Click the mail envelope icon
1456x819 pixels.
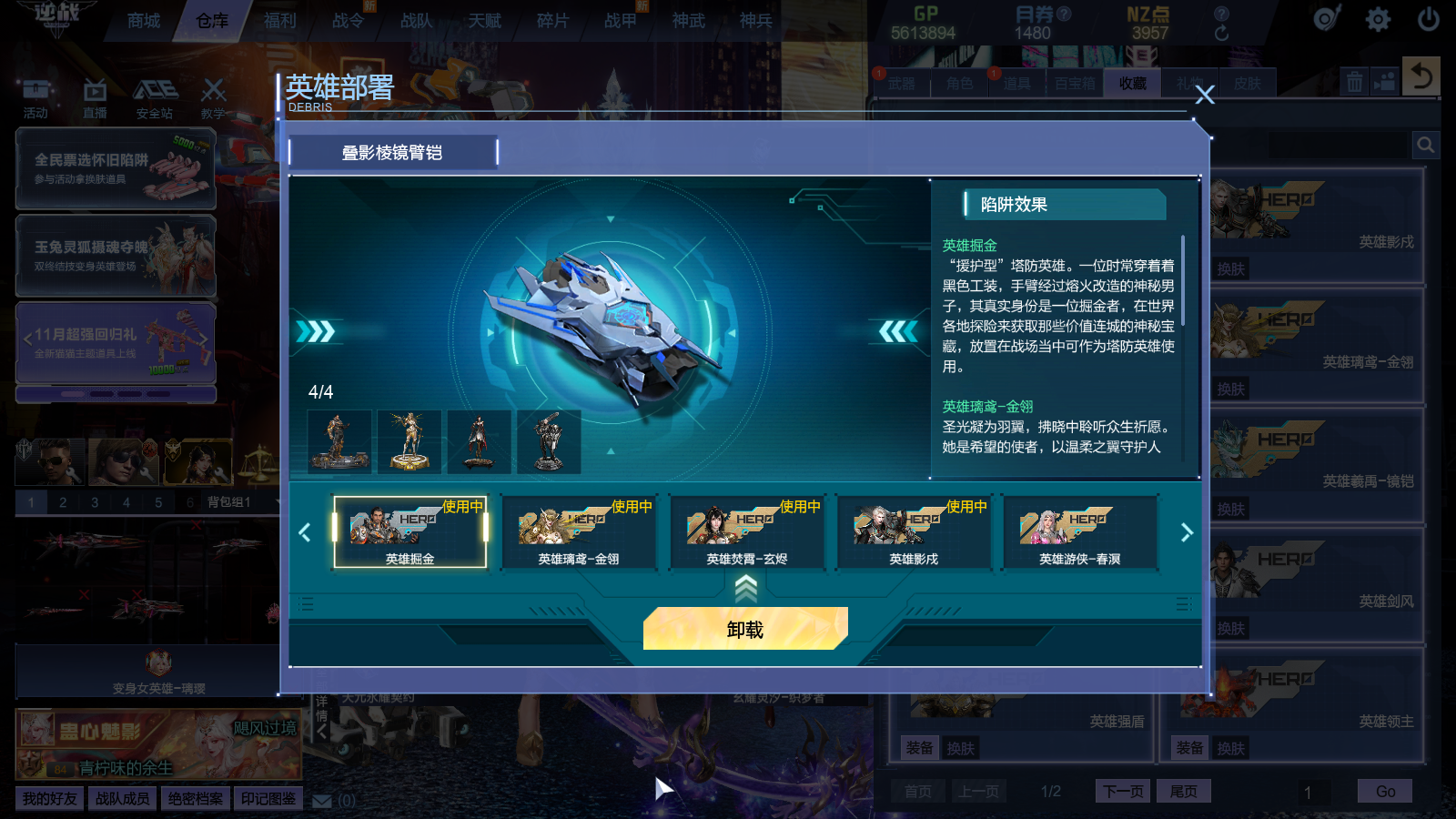click(x=322, y=801)
